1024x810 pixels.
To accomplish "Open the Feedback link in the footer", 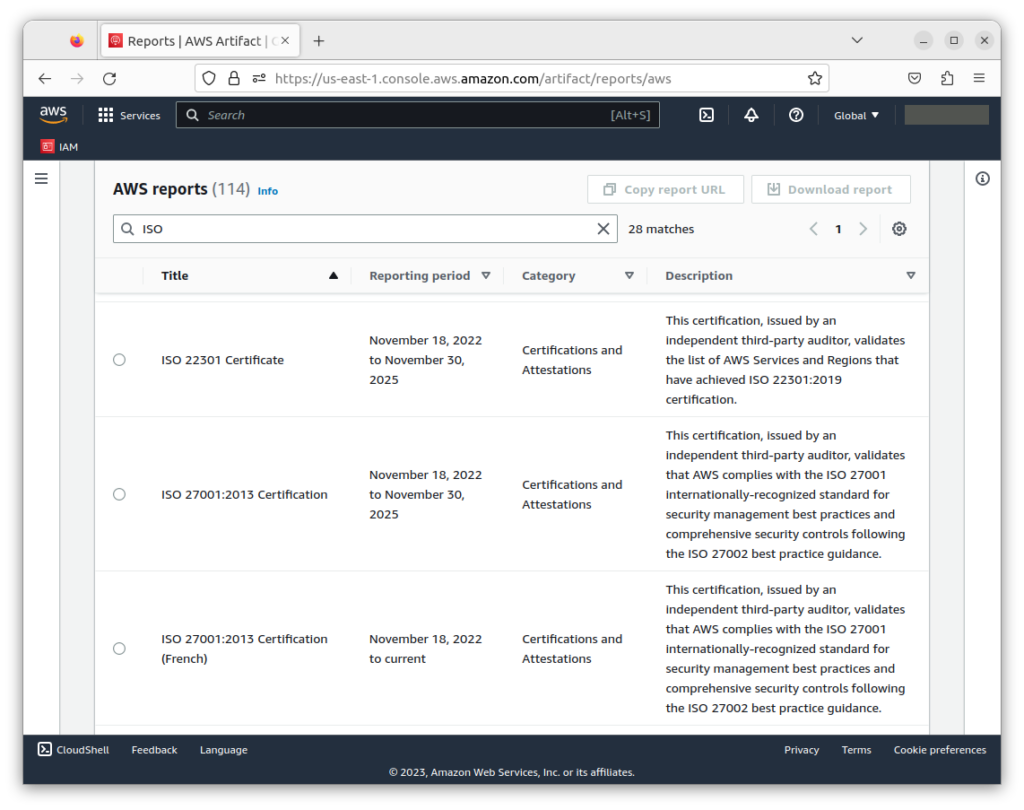I will pos(154,749).
